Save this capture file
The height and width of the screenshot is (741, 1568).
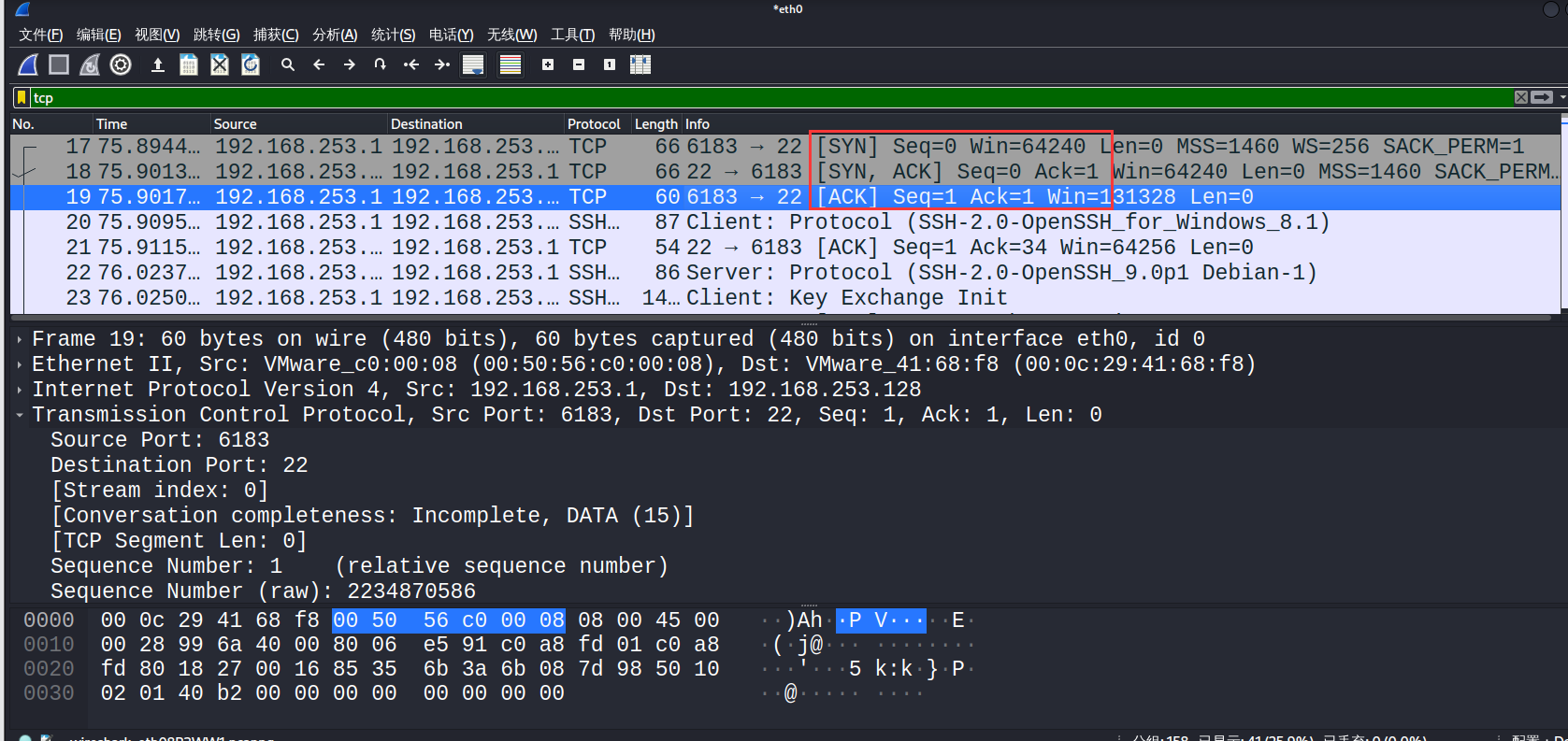189,64
